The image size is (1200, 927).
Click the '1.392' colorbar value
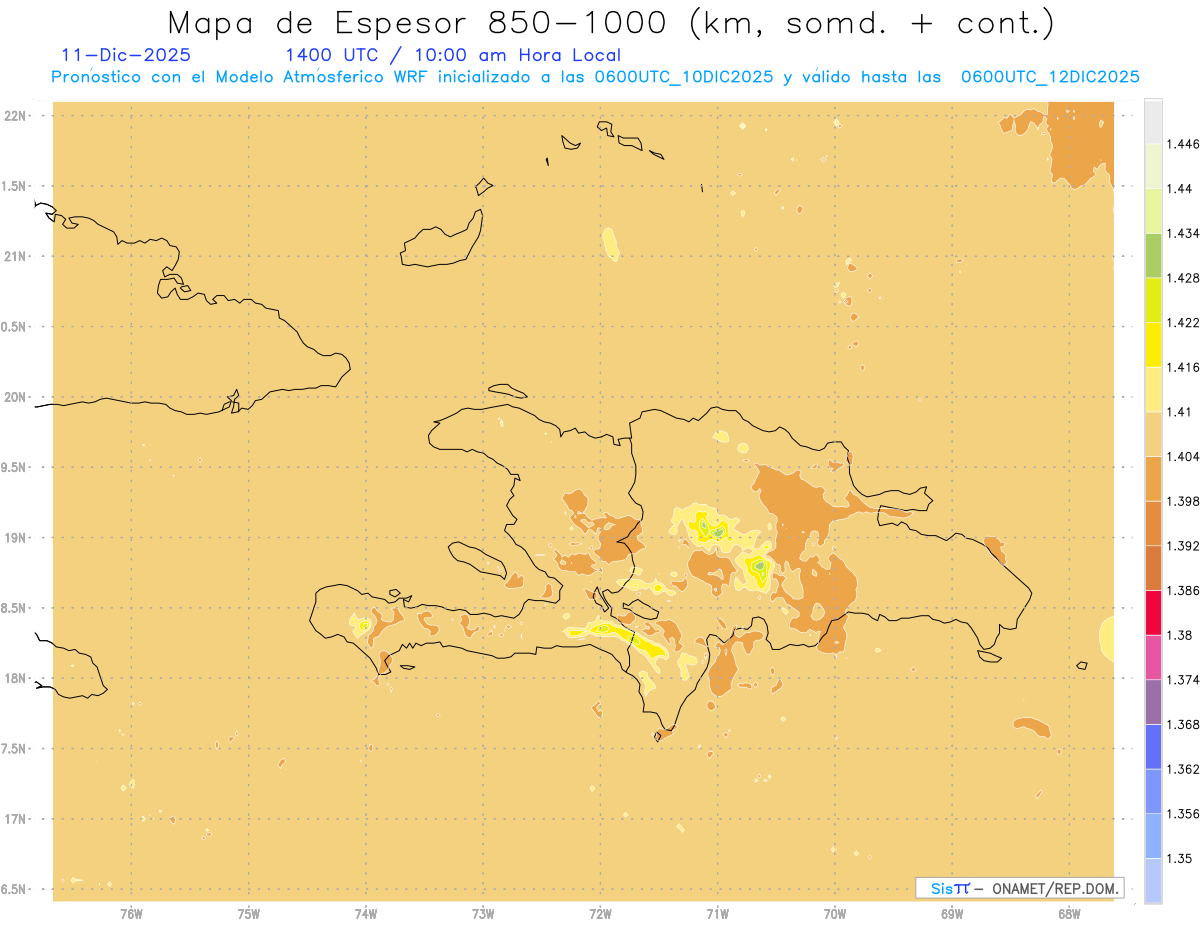(1183, 546)
